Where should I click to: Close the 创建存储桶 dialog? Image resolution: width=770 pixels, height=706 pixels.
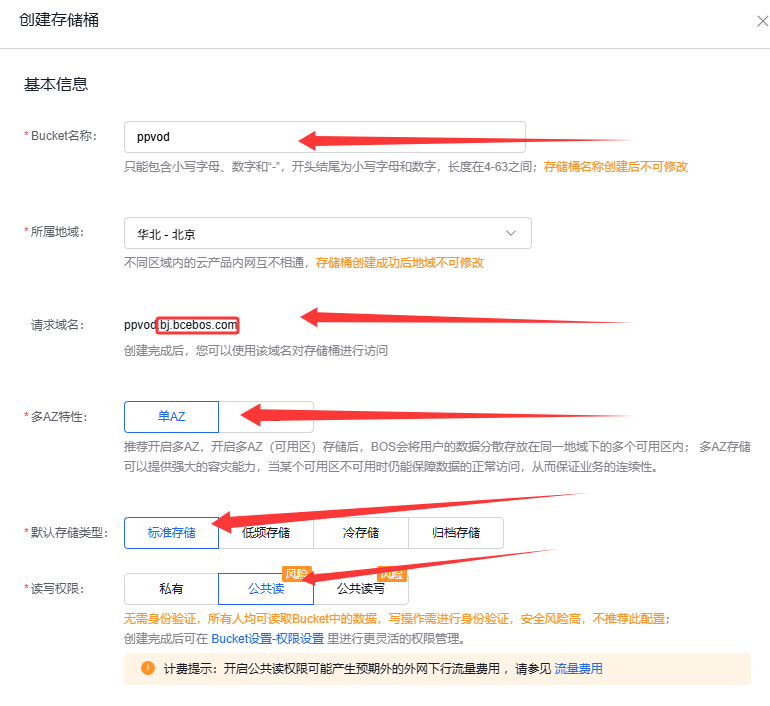762,21
